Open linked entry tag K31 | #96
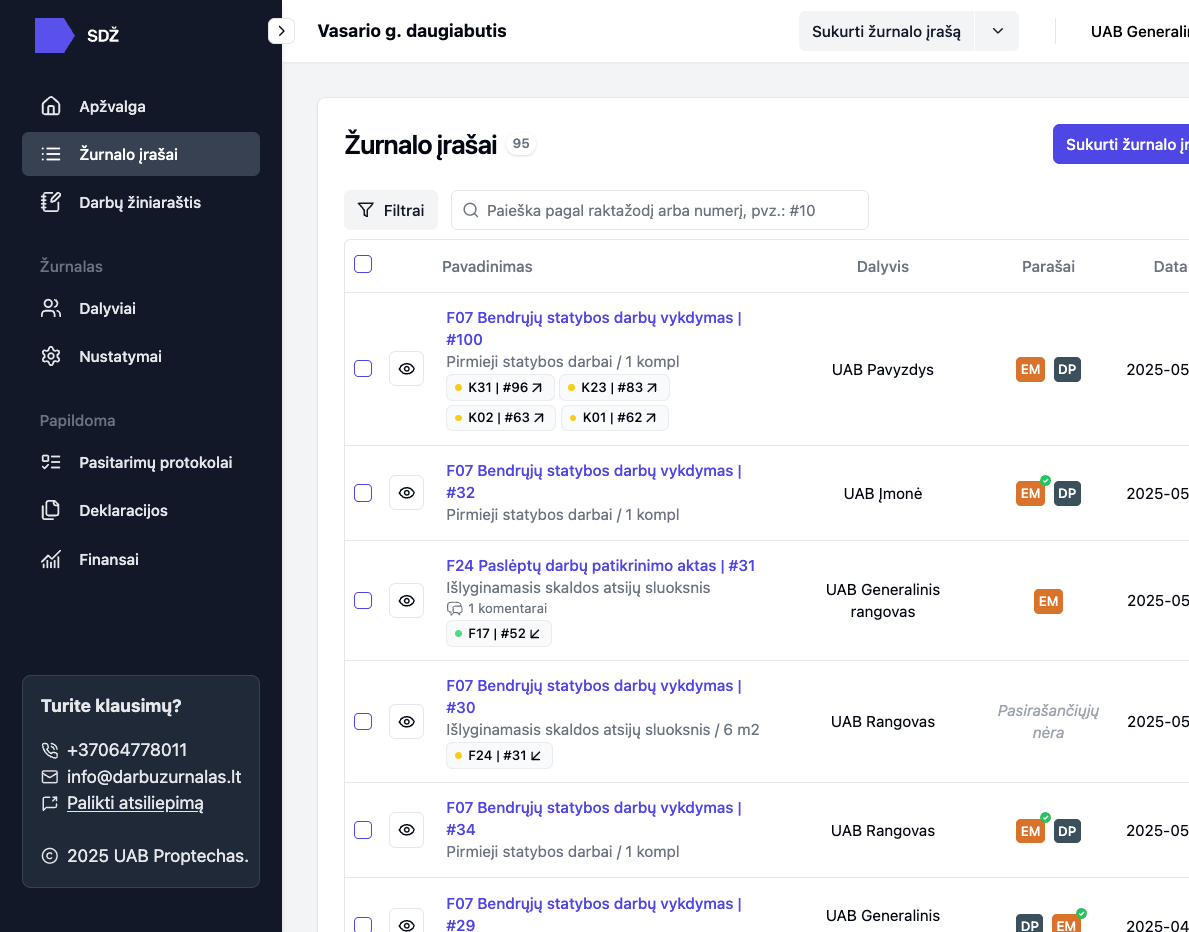The width and height of the screenshot is (1189, 932). (x=499, y=388)
